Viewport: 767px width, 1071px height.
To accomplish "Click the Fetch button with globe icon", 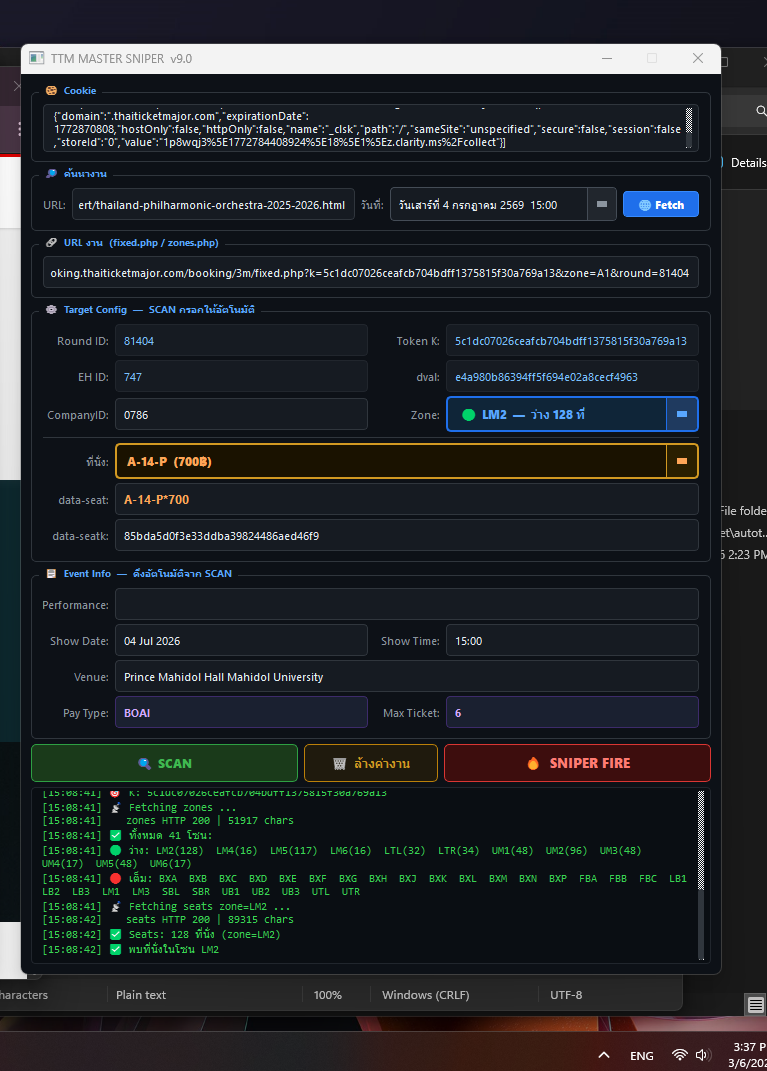I will click(x=660, y=205).
